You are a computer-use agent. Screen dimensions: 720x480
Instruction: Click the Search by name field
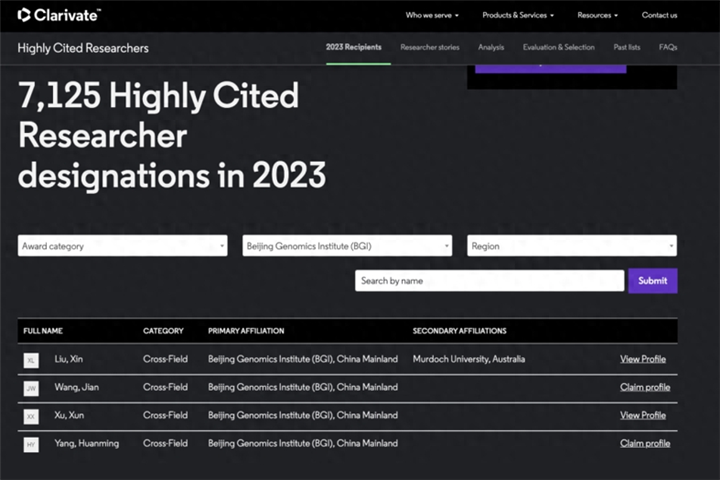tap(489, 281)
